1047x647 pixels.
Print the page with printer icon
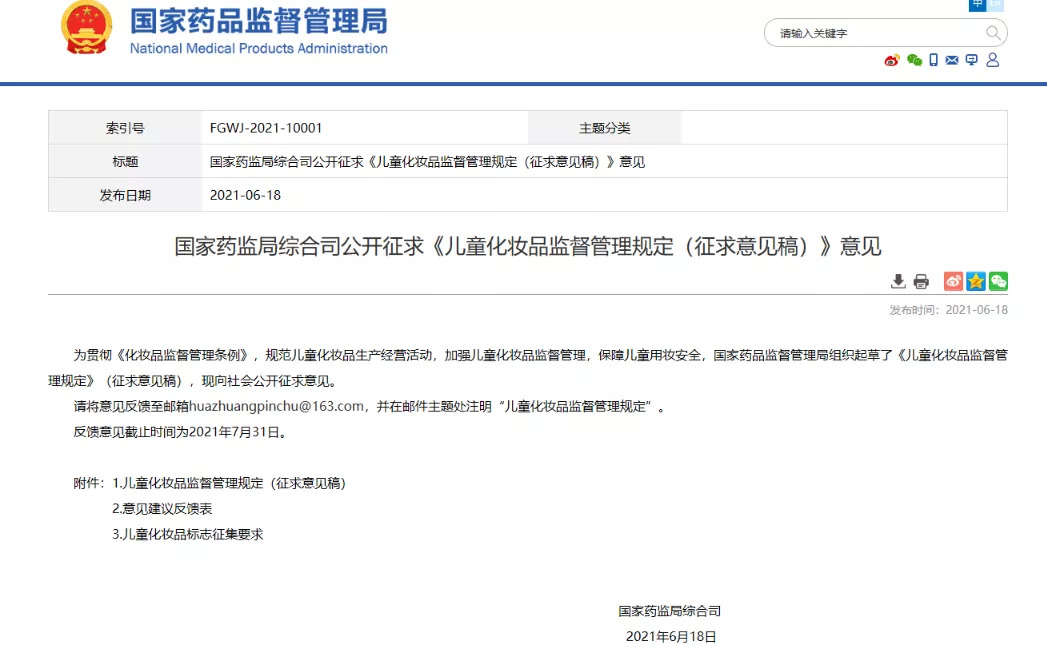921,281
